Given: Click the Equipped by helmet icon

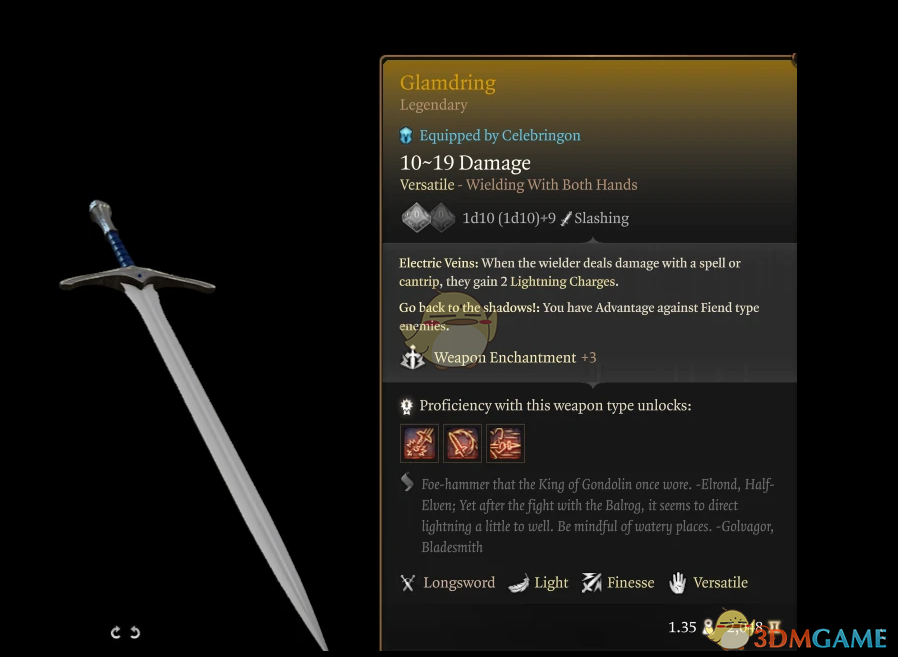Looking at the screenshot, I should (x=406, y=136).
